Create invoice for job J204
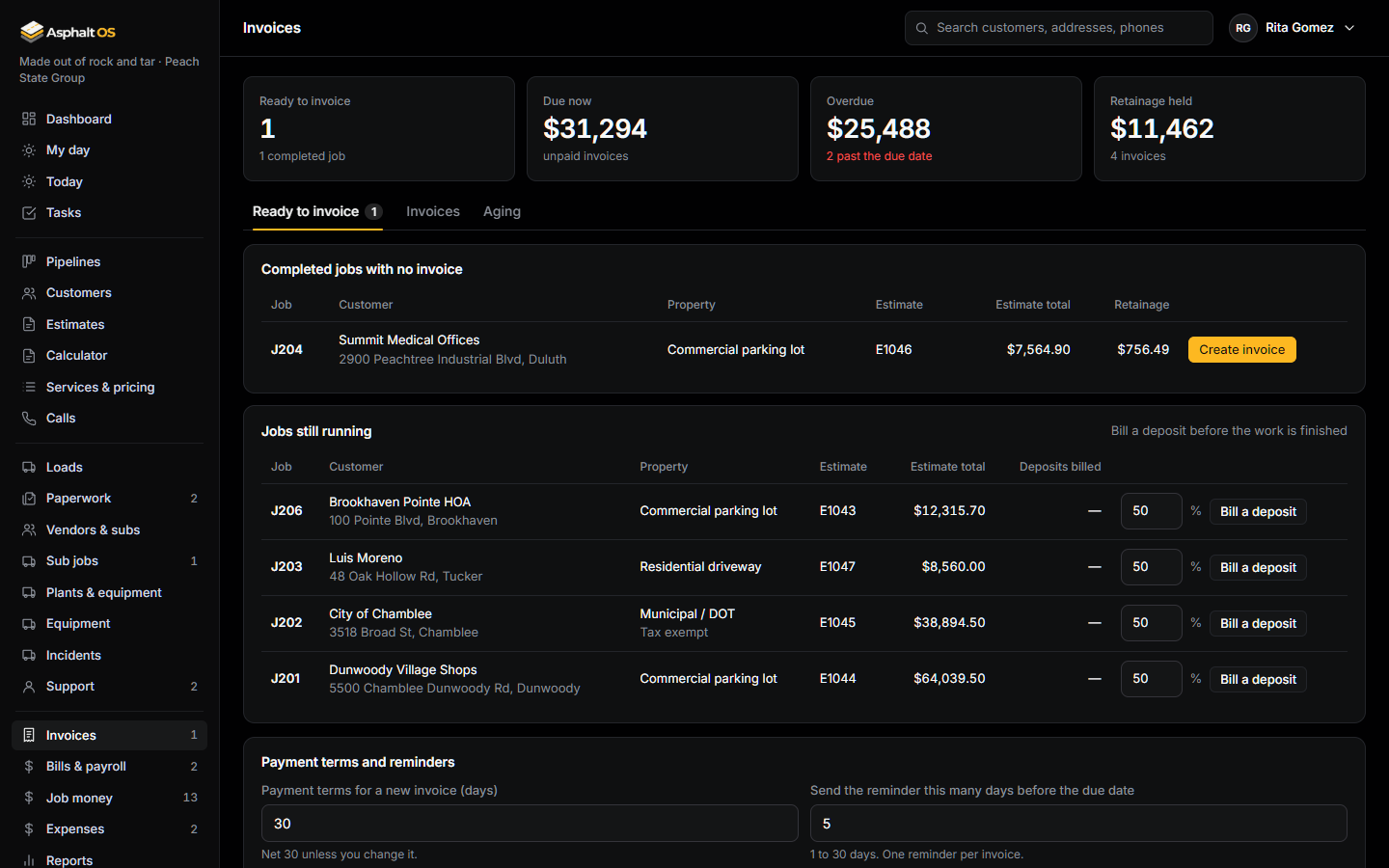The height and width of the screenshot is (868, 1389). pyautogui.click(x=1242, y=349)
